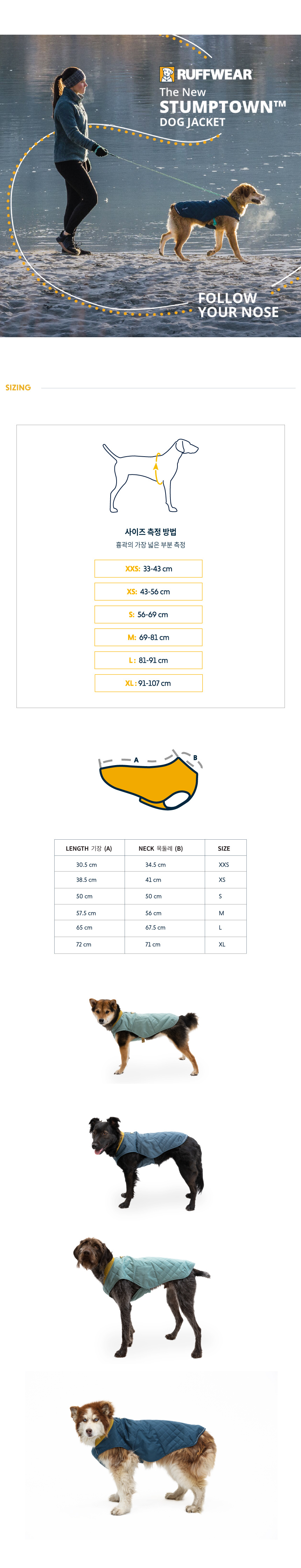Click the SIZING section heading

pyautogui.click(x=18, y=388)
